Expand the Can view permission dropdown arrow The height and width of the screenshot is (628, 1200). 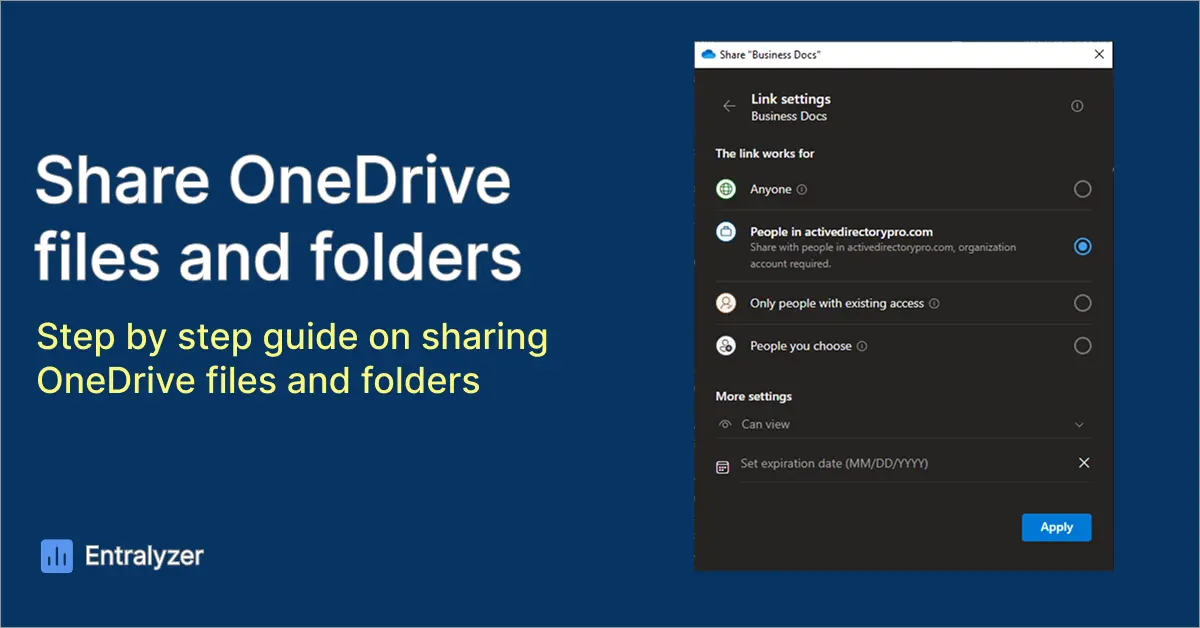(1079, 425)
